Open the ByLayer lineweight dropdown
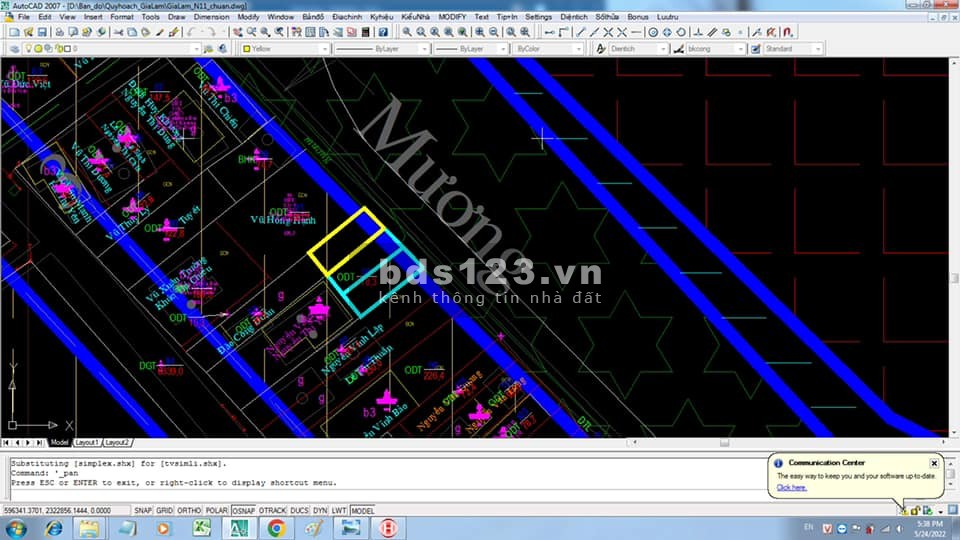The image size is (960, 540). (x=503, y=48)
